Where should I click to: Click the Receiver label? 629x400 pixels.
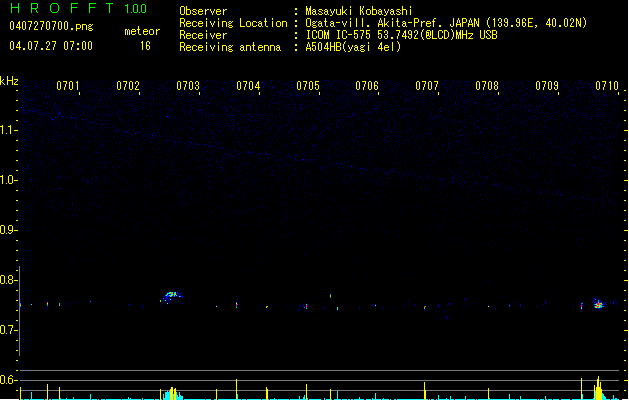click(x=203, y=35)
